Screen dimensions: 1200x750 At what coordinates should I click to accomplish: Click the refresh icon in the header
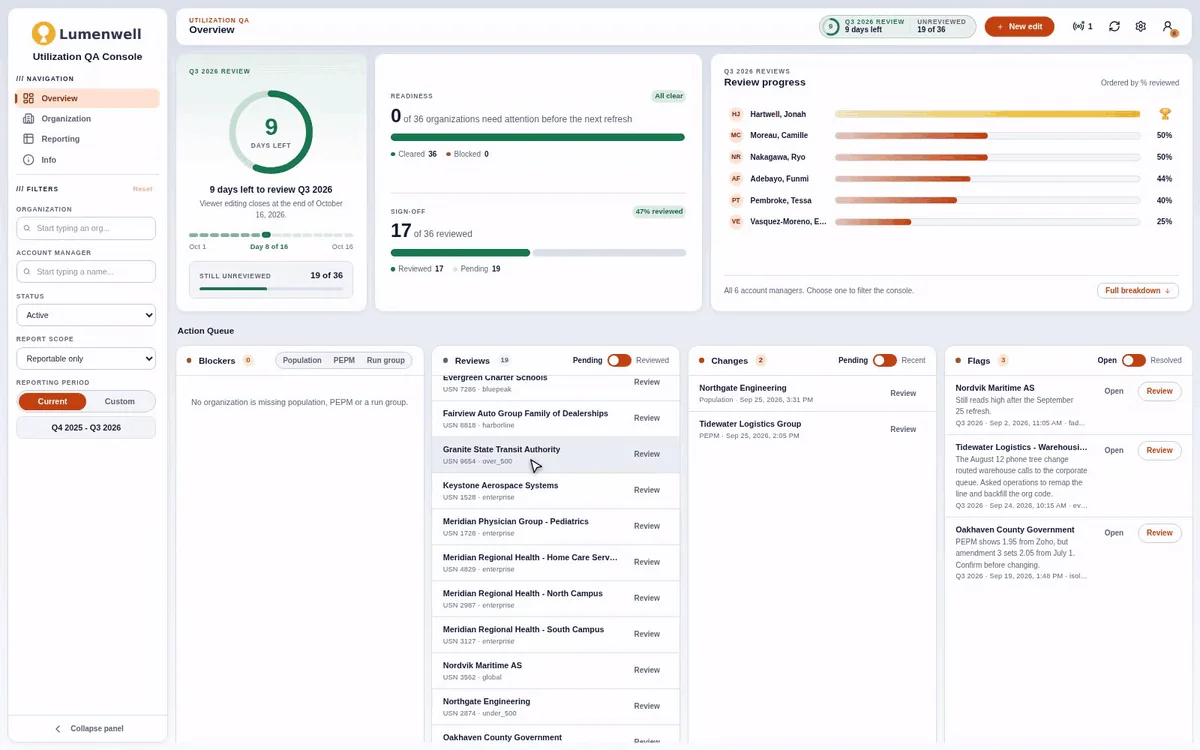pyautogui.click(x=1114, y=27)
